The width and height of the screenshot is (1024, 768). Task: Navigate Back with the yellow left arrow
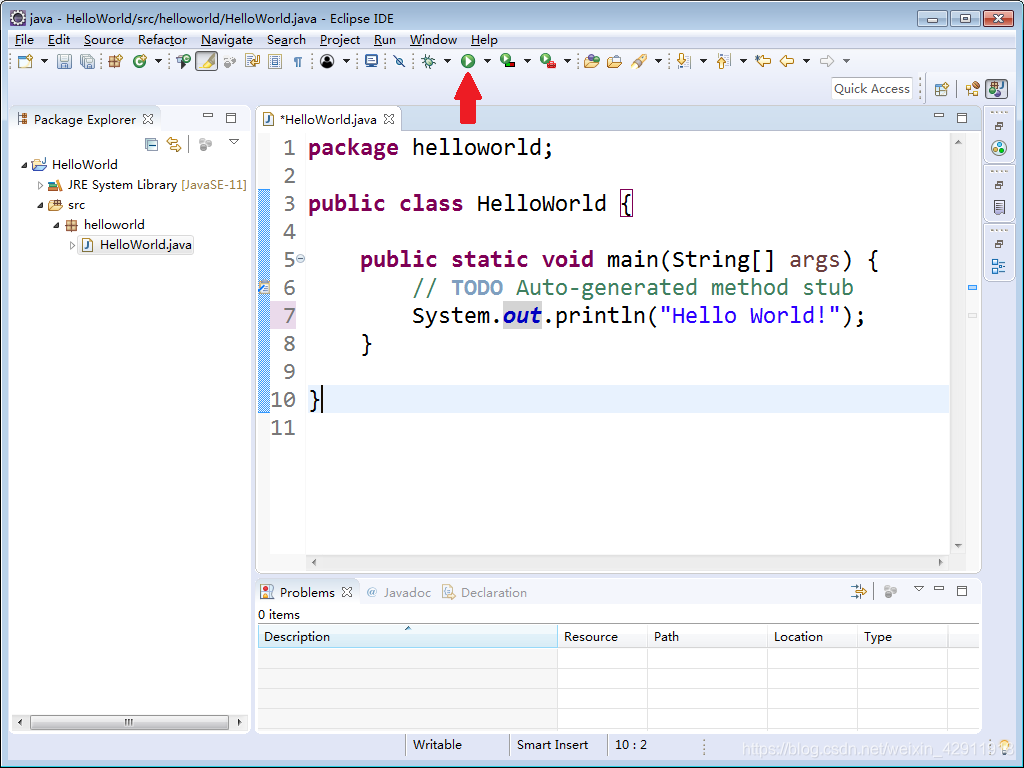[787, 61]
